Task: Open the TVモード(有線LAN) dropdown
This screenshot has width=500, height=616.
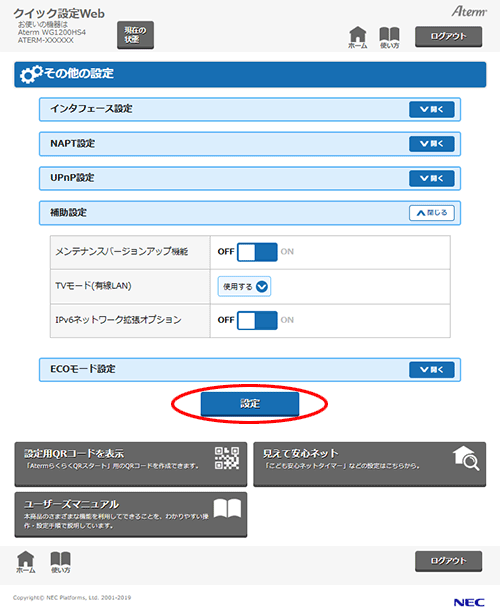Action: pyautogui.click(x=244, y=286)
